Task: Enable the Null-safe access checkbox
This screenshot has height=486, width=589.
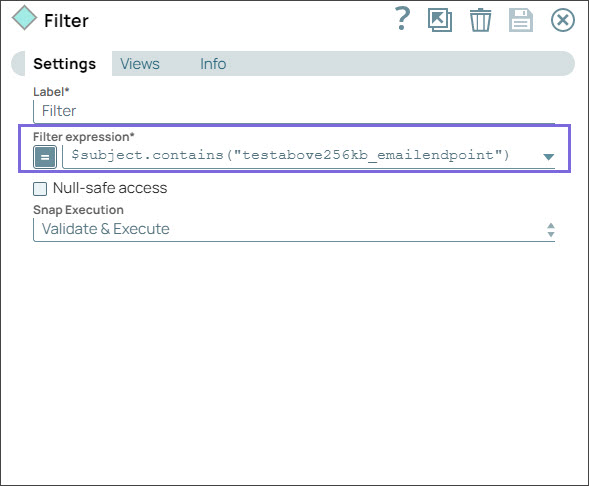Action: [40, 189]
